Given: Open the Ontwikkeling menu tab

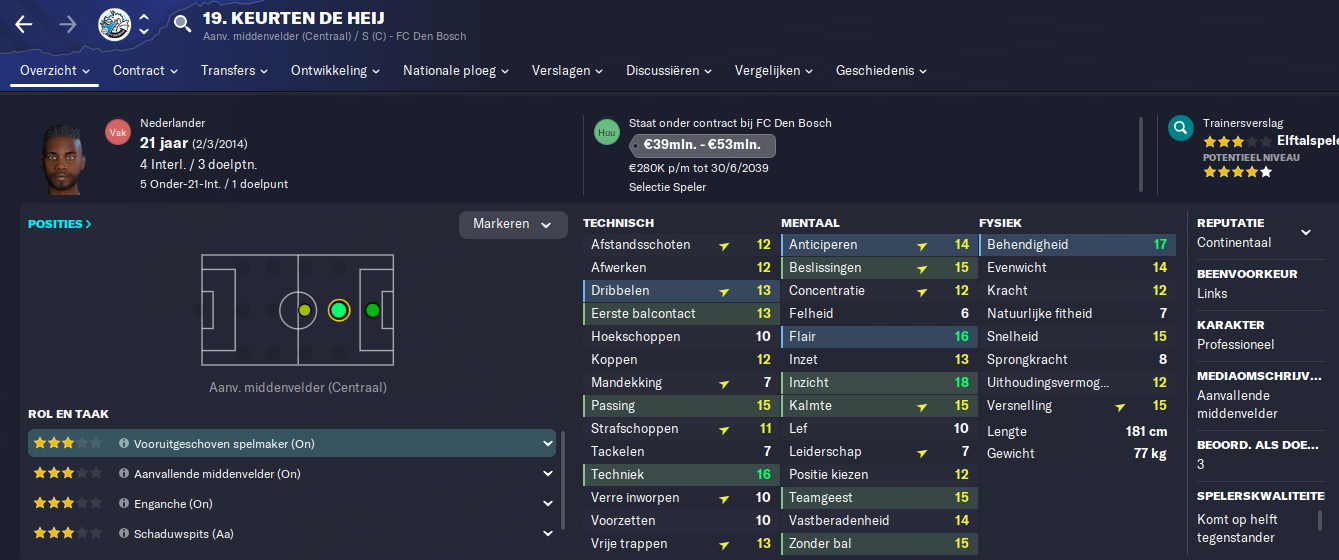Looking at the screenshot, I should pos(336,71).
